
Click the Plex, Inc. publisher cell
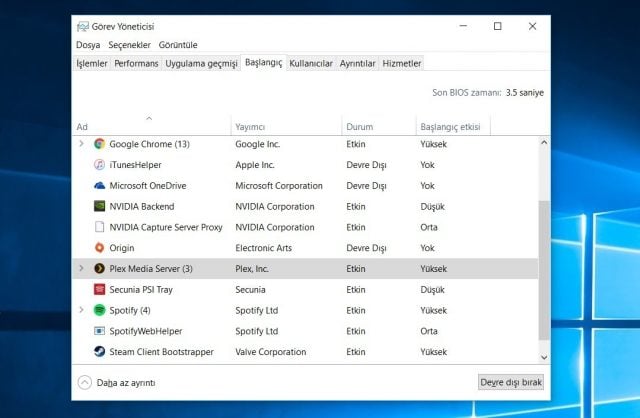[252, 269]
